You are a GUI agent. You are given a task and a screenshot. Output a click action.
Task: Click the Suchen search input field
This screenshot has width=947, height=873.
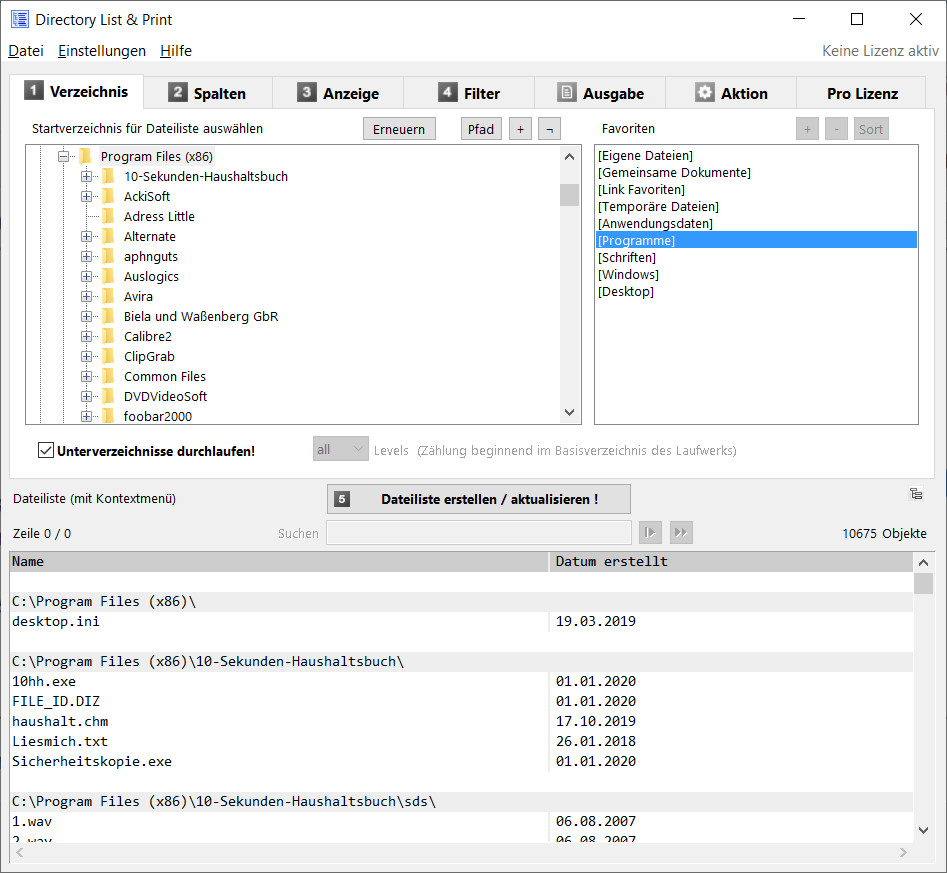pos(478,533)
